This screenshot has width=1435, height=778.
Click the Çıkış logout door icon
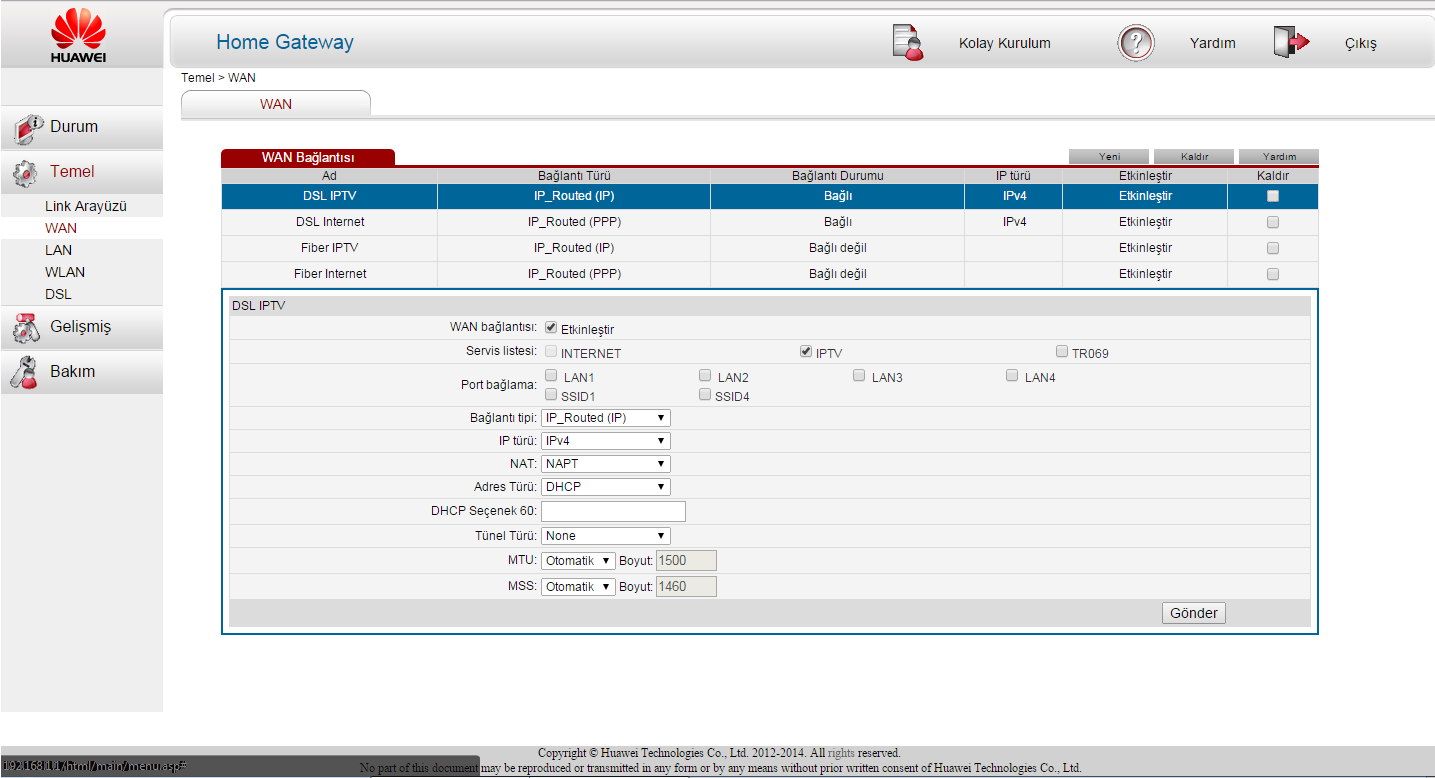pyautogui.click(x=1291, y=42)
